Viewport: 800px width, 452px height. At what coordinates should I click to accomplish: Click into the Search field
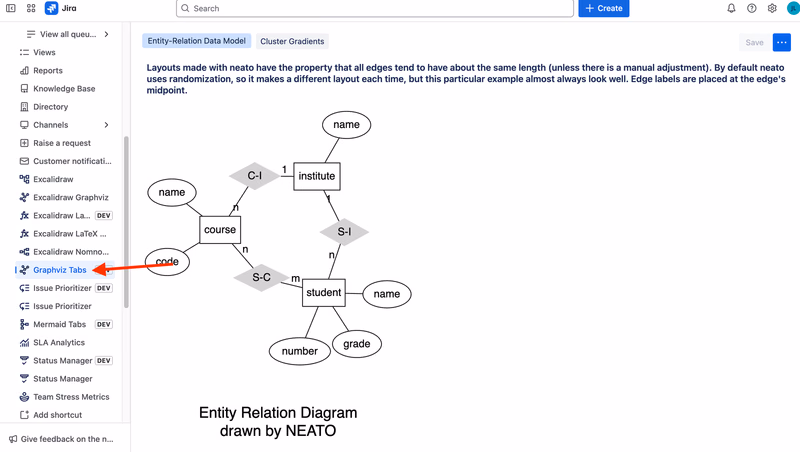click(375, 8)
